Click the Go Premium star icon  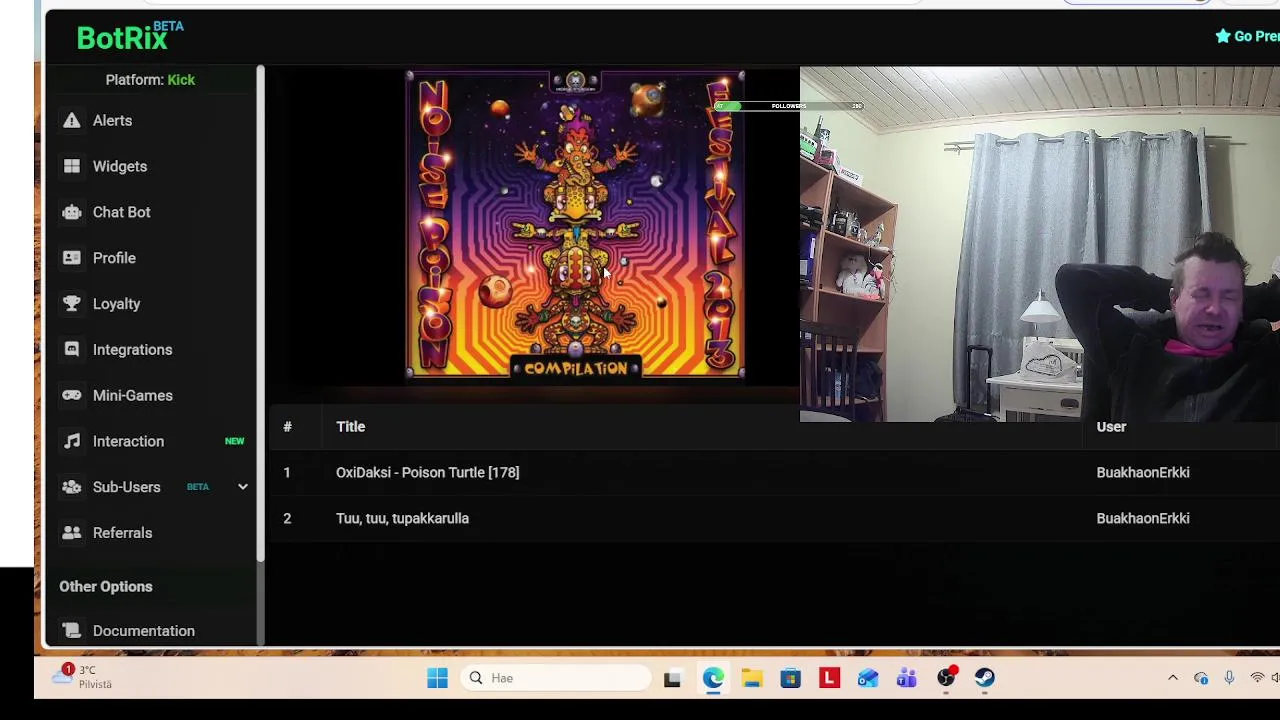pos(1223,36)
